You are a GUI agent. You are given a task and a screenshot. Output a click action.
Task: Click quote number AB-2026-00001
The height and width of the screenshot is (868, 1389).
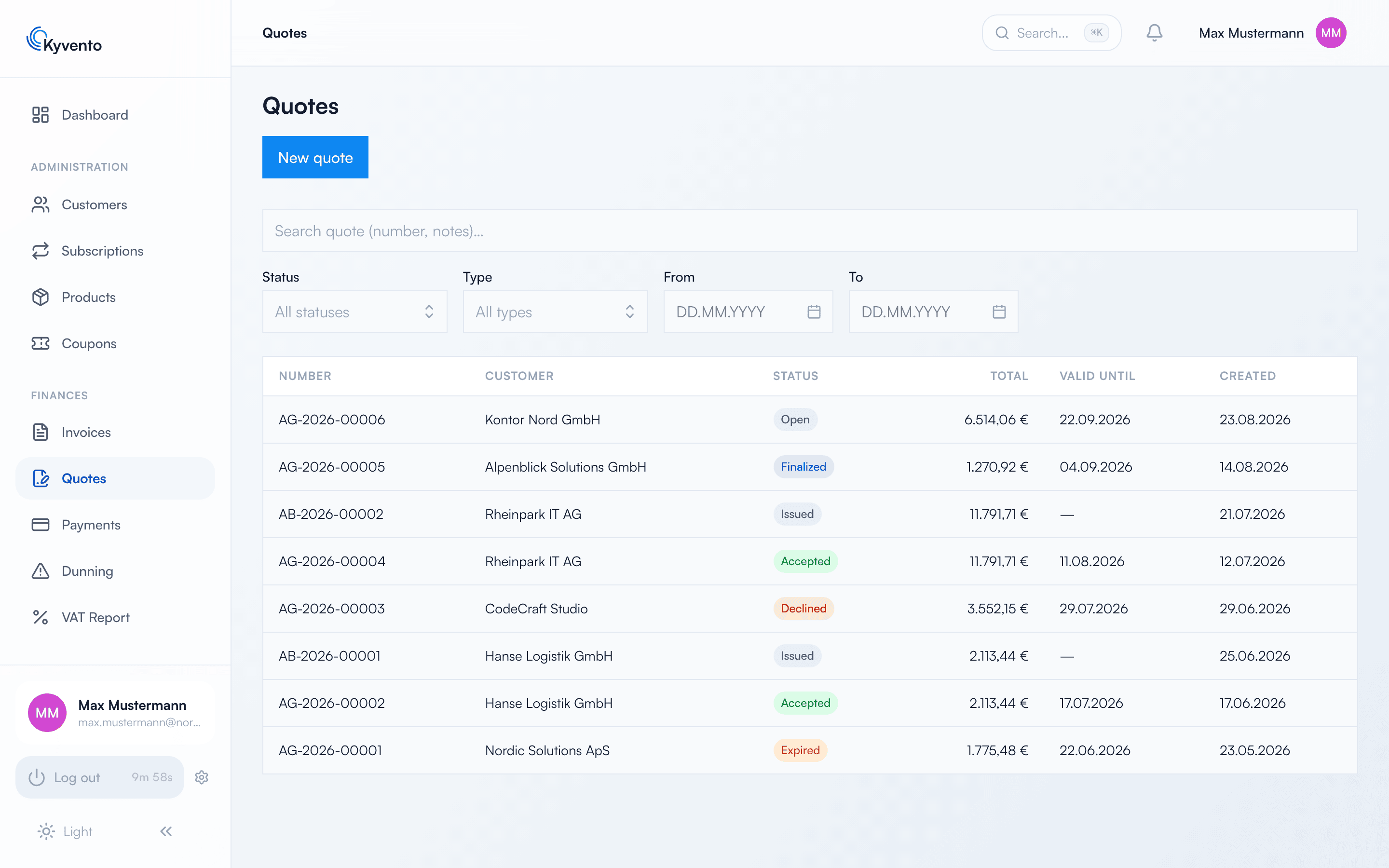(329, 656)
